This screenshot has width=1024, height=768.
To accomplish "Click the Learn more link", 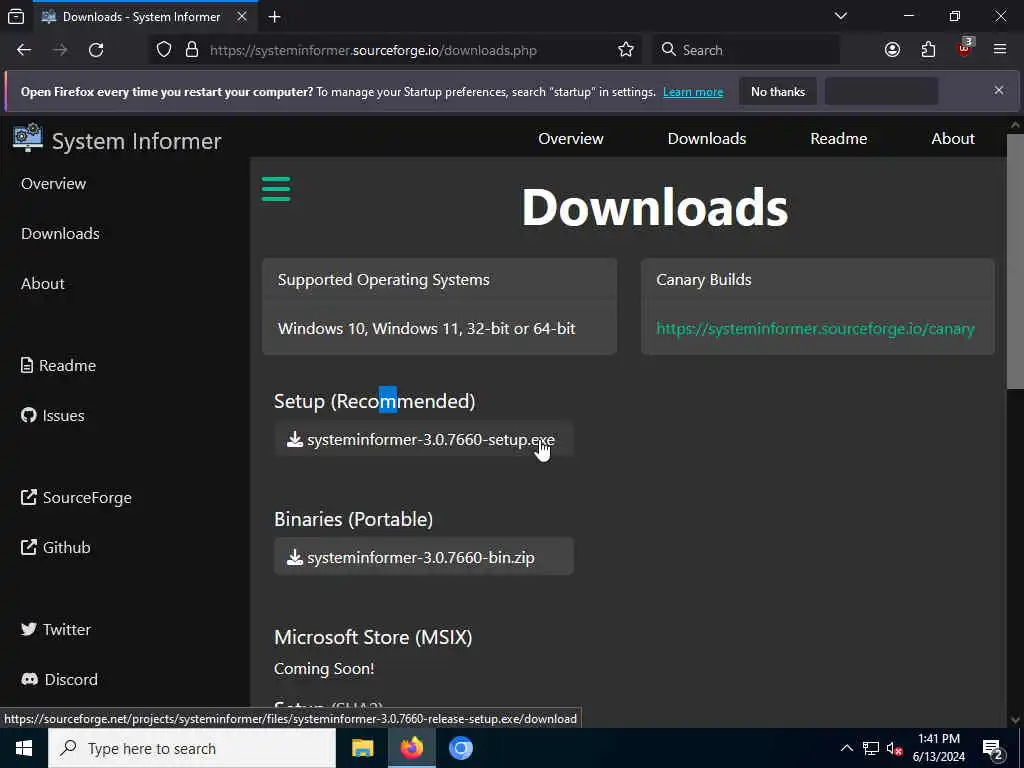I will pos(693,92).
